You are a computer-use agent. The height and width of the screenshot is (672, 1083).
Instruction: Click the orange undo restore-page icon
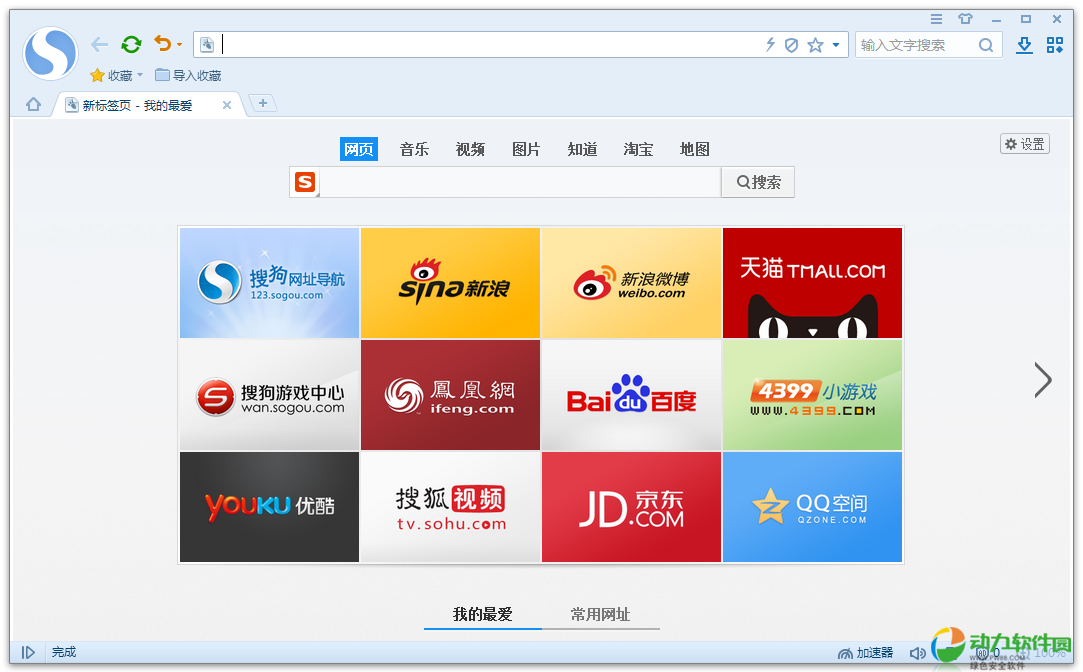click(x=162, y=44)
